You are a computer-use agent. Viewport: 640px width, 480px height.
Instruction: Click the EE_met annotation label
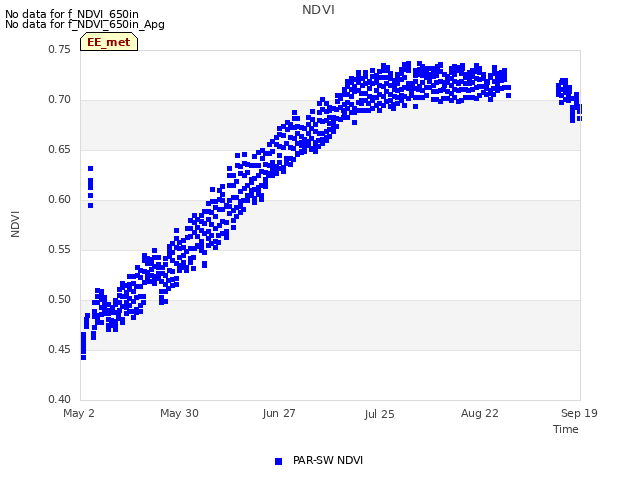(x=109, y=42)
